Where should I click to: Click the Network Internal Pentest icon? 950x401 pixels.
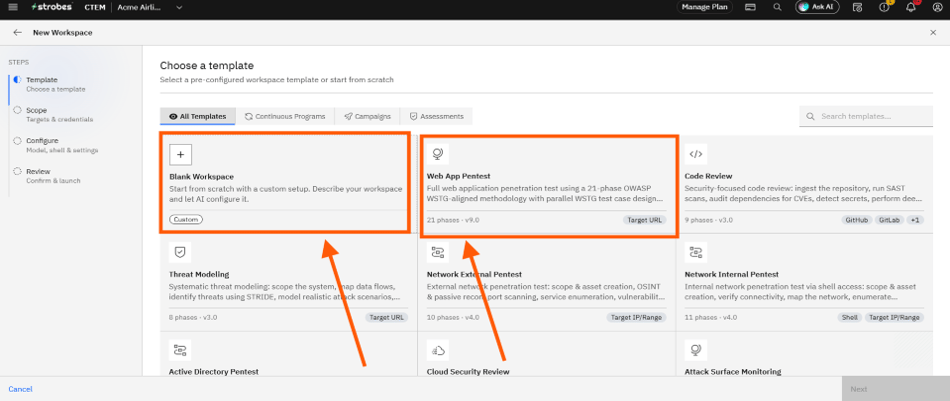pyautogui.click(x=696, y=252)
